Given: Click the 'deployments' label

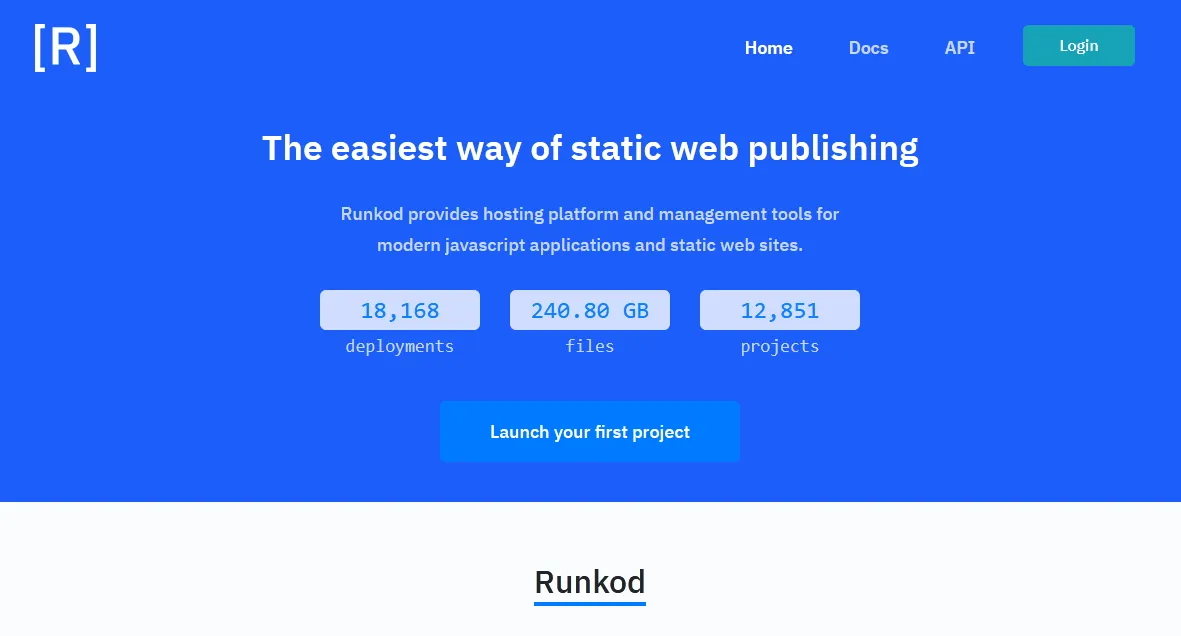Looking at the screenshot, I should click(400, 346).
